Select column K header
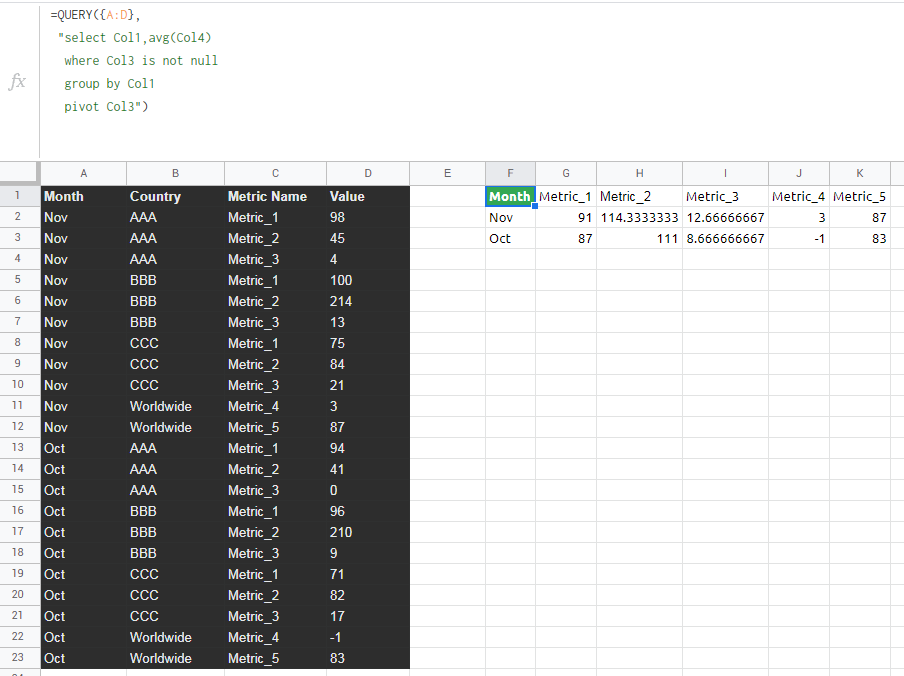This screenshot has height=676, width=904. [x=860, y=173]
